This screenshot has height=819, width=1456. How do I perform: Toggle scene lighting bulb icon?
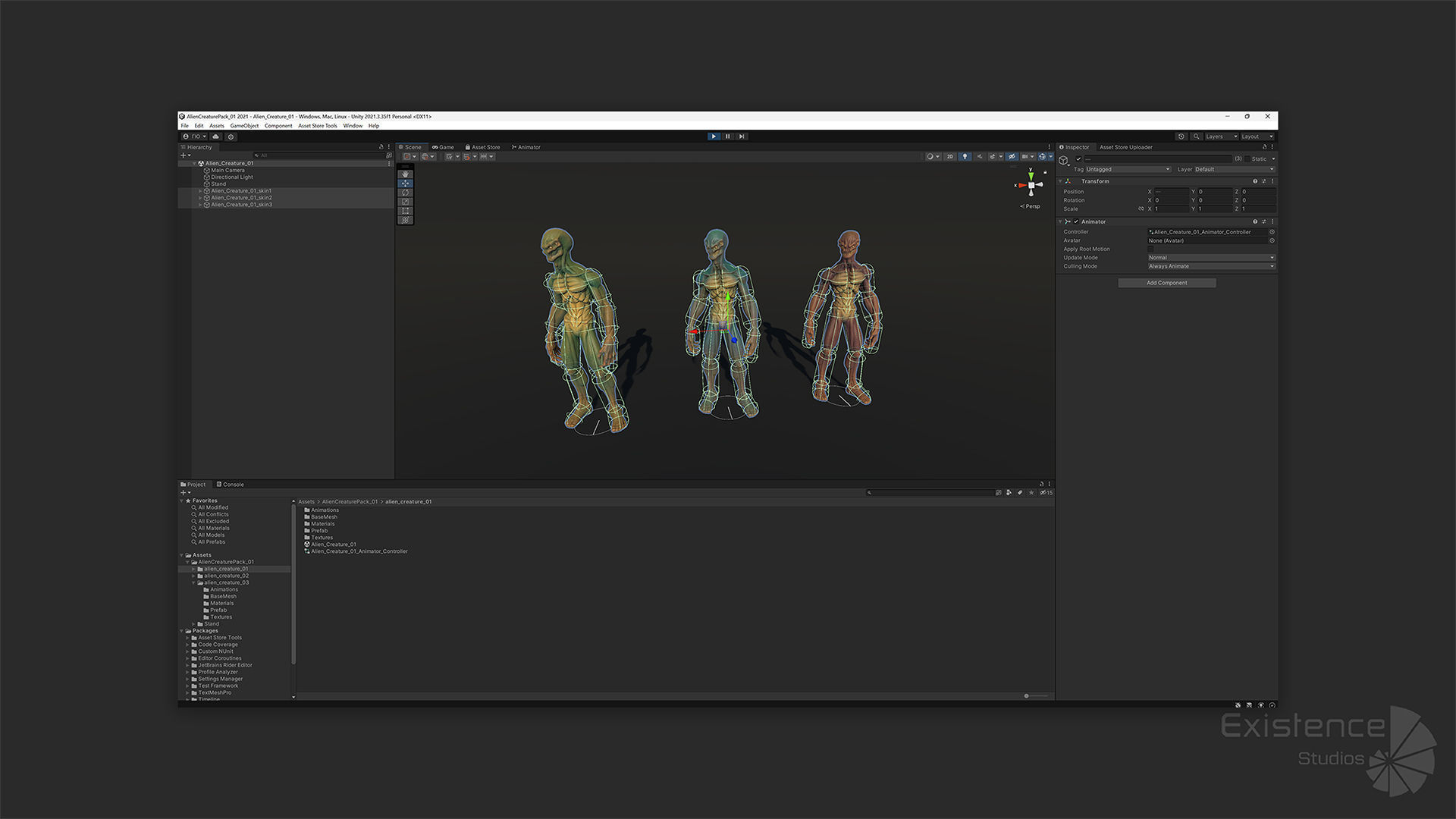965,157
